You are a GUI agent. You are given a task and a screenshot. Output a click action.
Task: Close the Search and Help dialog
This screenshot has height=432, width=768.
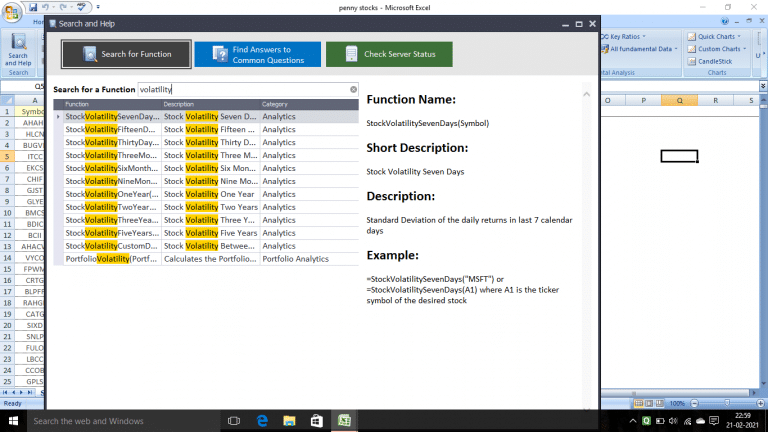(x=593, y=24)
